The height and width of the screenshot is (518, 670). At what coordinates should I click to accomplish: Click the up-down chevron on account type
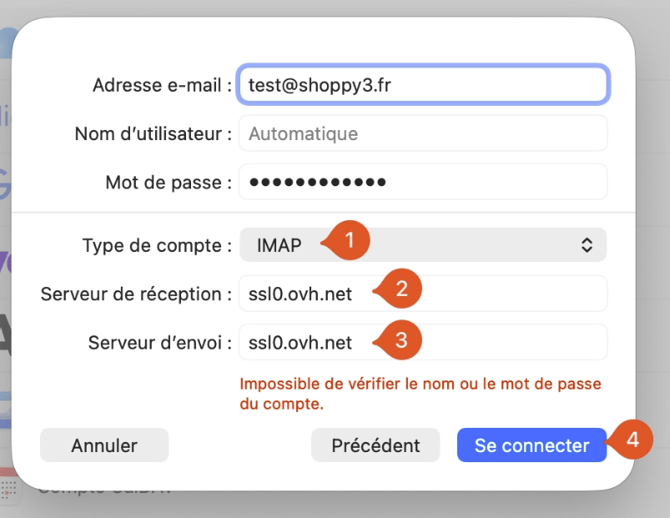(x=587, y=245)
